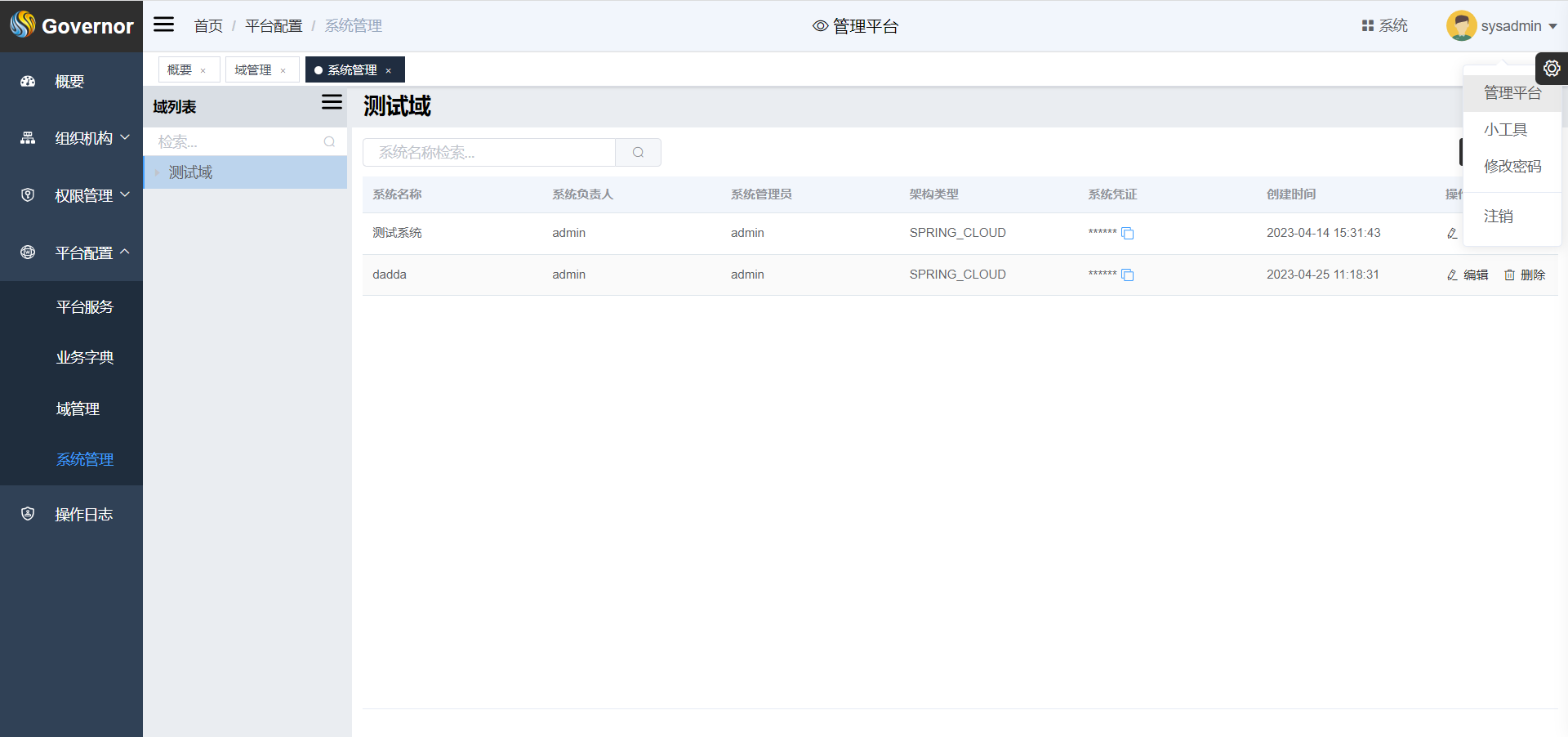Switch to the 域管理 tab

(253, 70)
